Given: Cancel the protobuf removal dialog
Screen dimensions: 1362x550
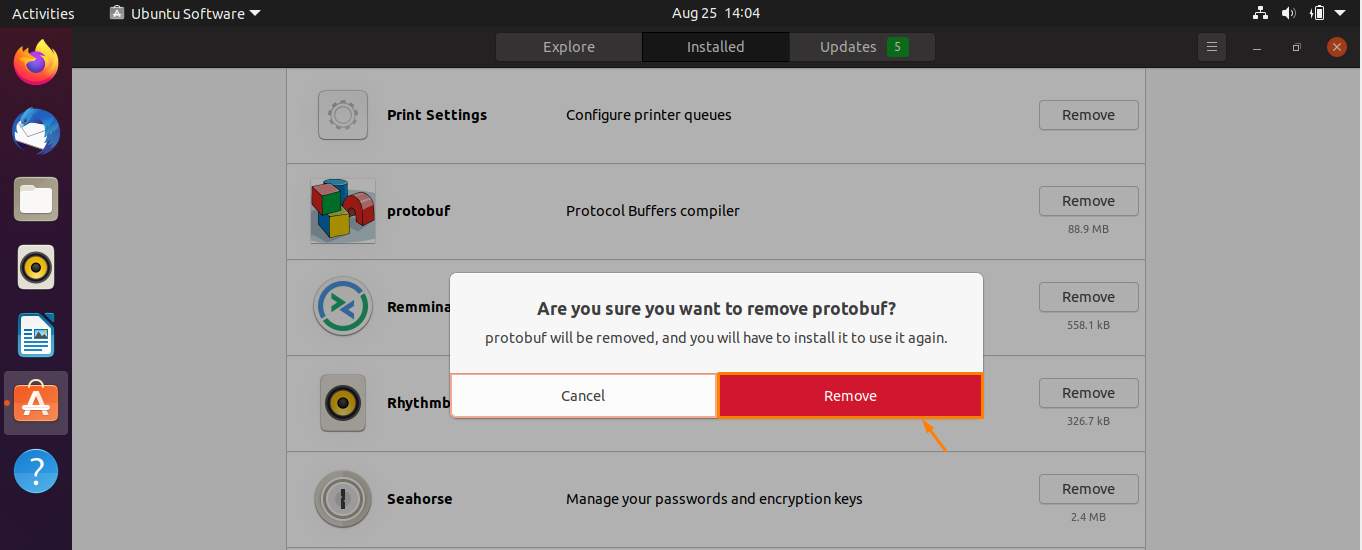Looking at the screenshot, I should click(x=583, y=396).
